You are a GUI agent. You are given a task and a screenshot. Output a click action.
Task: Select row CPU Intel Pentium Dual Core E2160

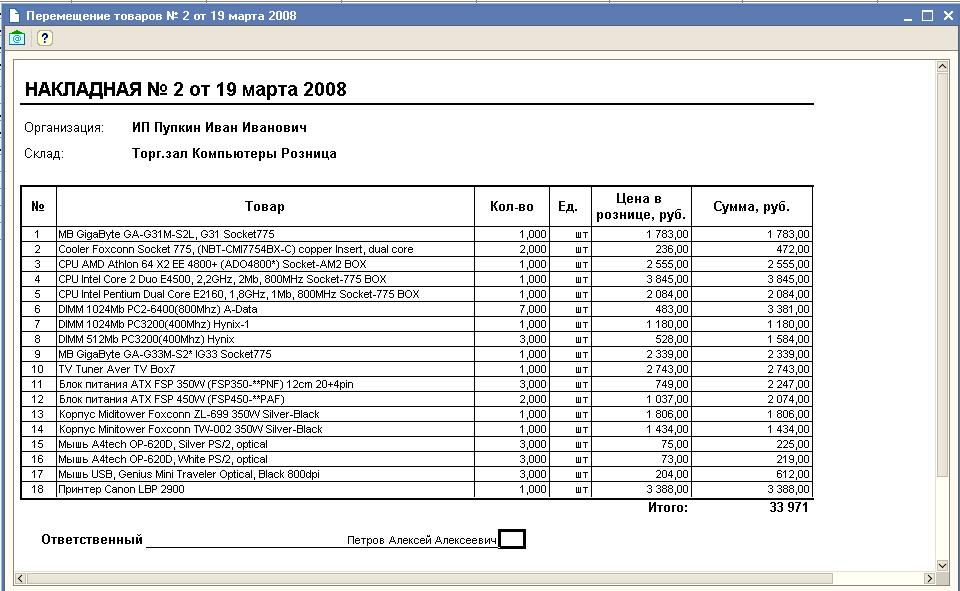416,294
